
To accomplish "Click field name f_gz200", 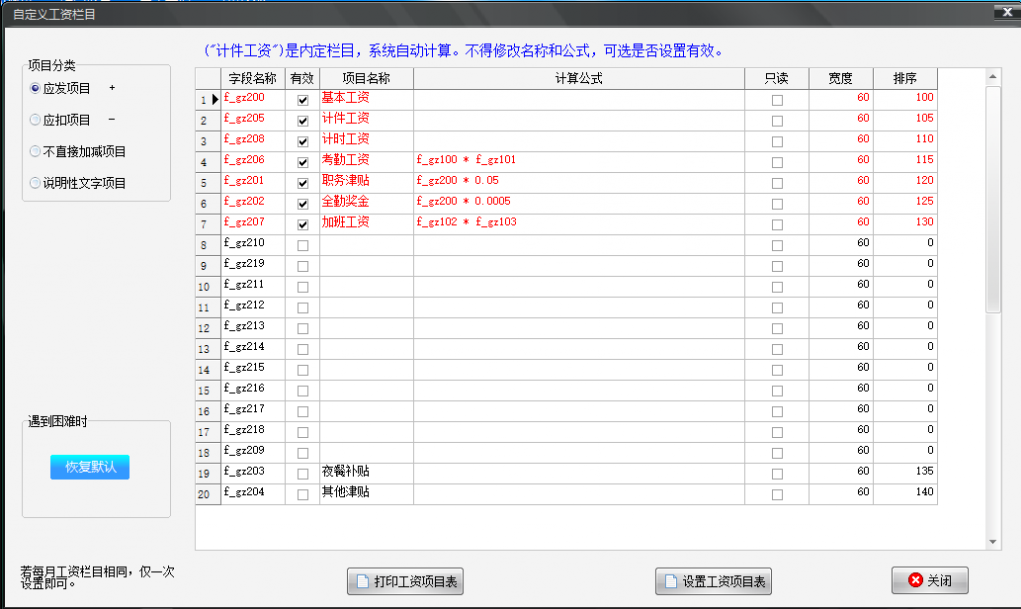I will (244, 97).
